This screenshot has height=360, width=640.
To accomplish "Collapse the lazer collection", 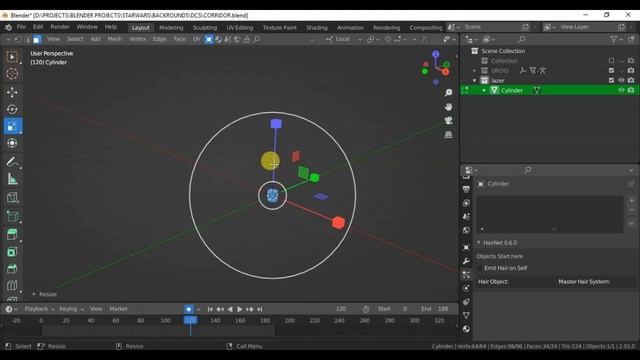I will tap(474, 80).
